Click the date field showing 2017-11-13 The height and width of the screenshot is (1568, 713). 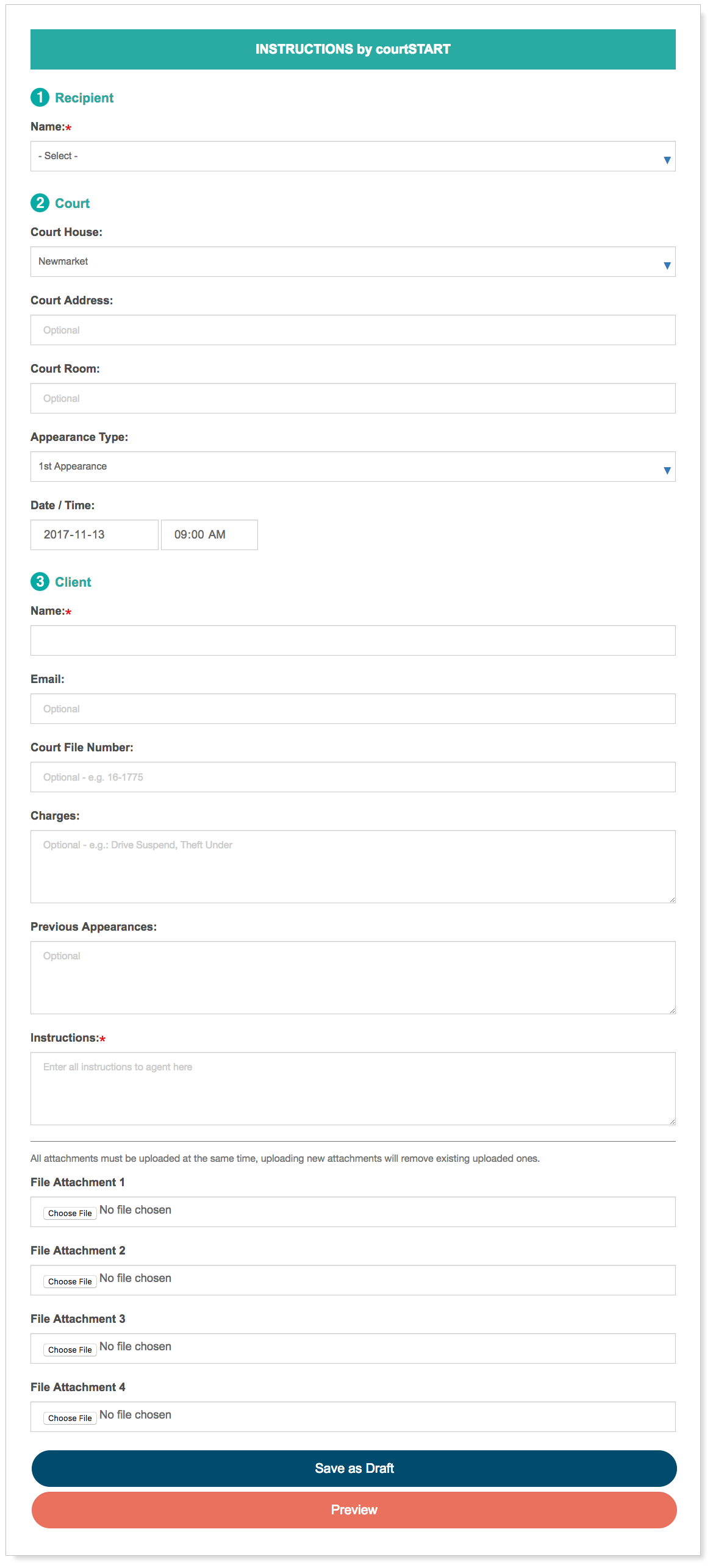95,535
